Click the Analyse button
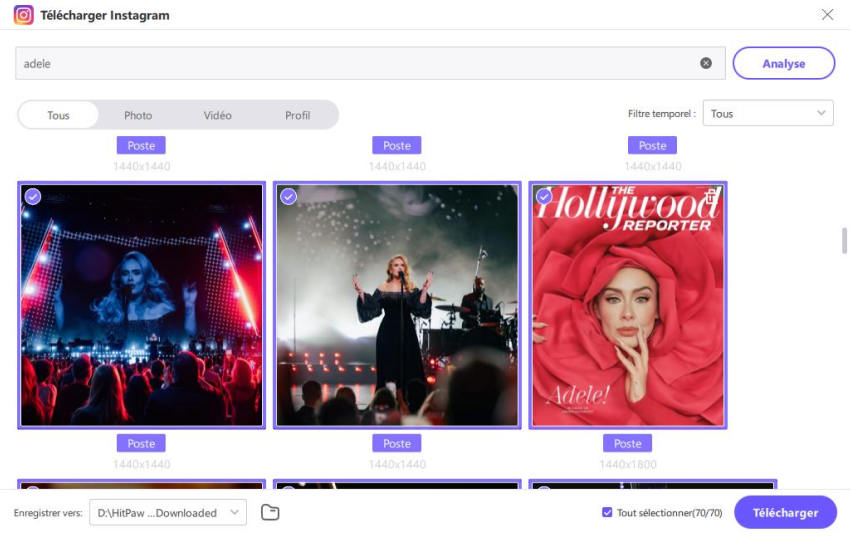This screenshot has height=536, width=851. click(x=783, y=63)
